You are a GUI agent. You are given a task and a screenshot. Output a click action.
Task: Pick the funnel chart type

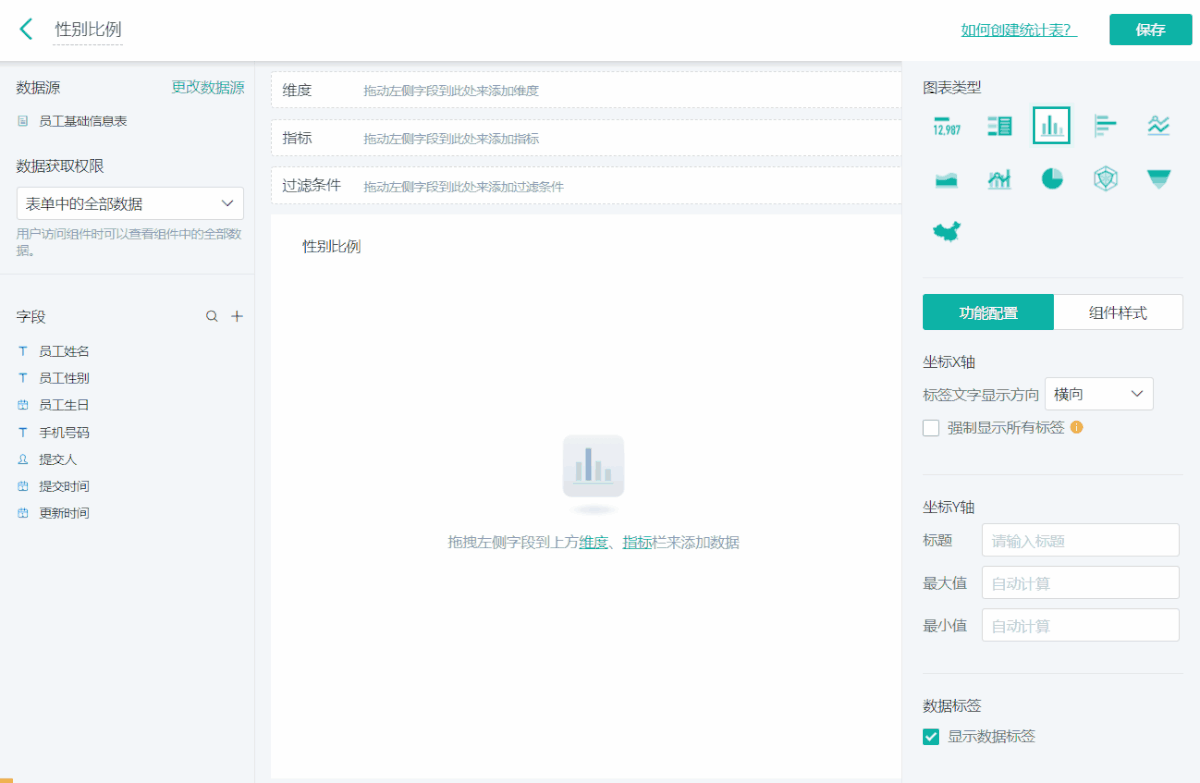[1158, 179]
